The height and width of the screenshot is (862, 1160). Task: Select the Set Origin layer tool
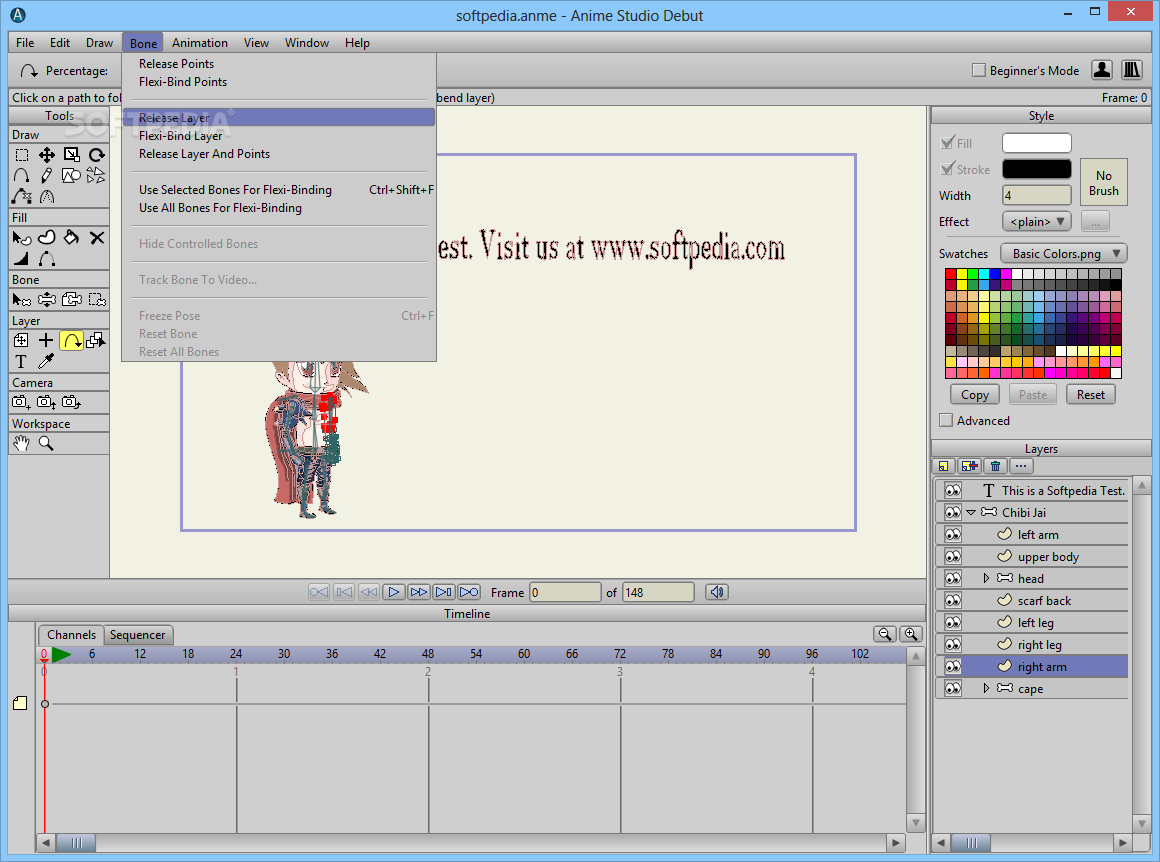(x=22, y=340)
